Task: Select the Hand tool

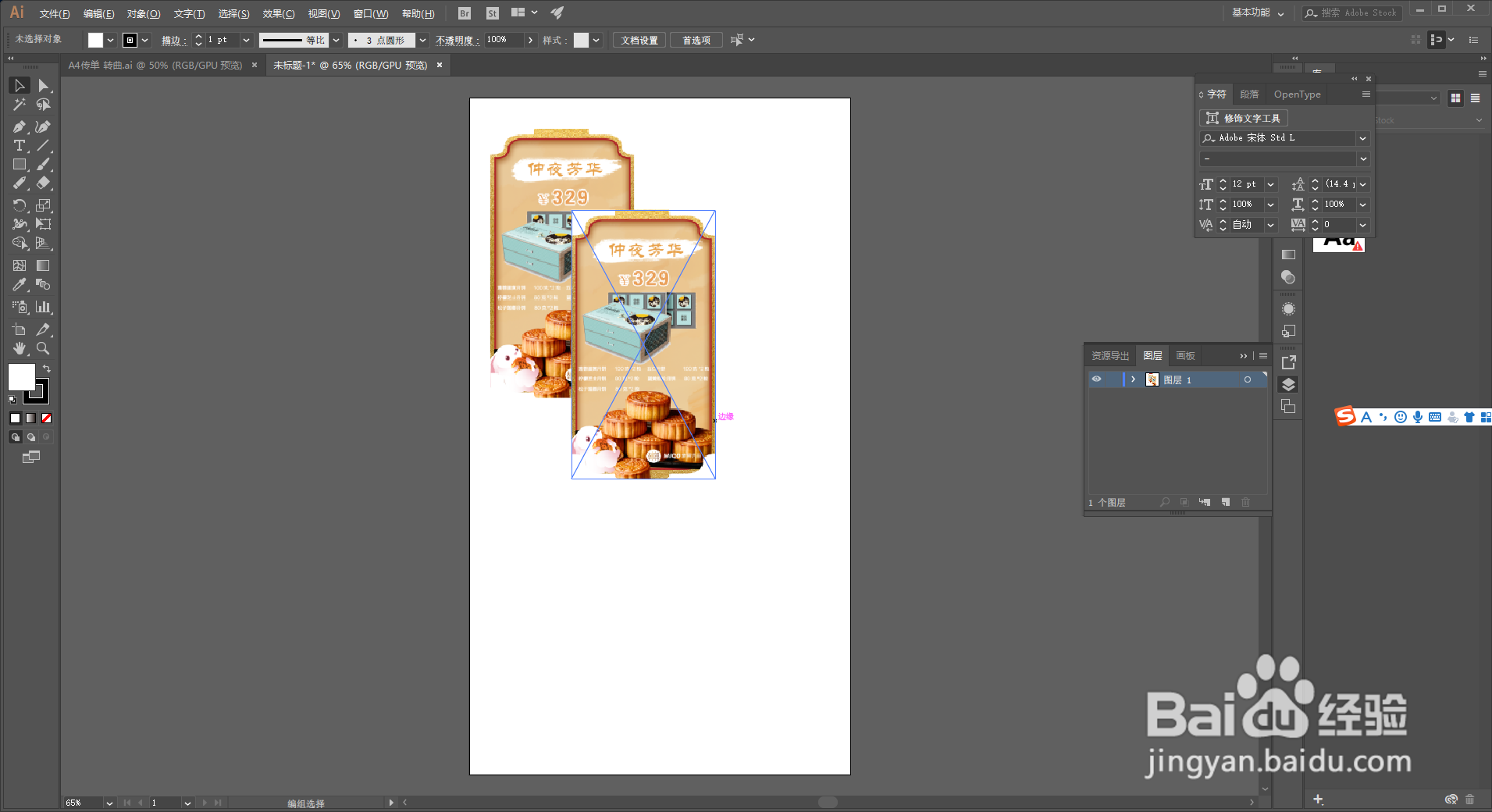Action: (20, 348)
